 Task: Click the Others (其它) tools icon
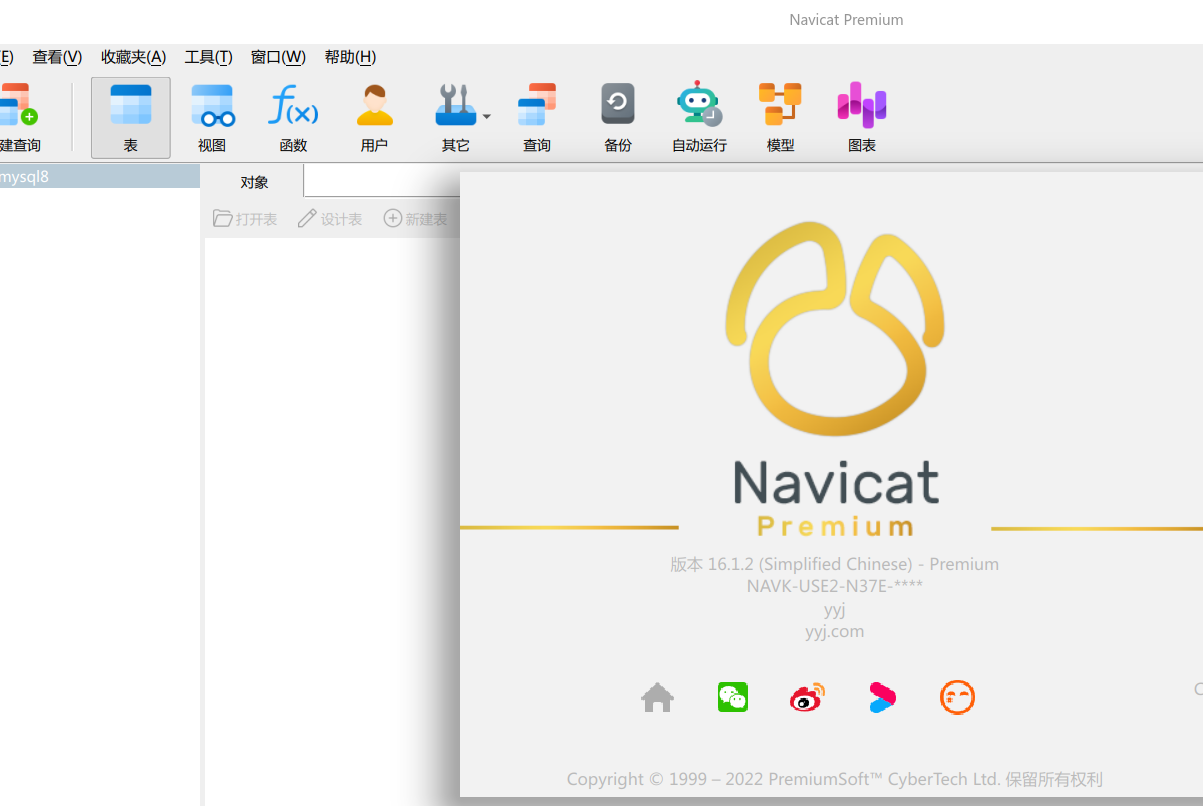[455, 118]
